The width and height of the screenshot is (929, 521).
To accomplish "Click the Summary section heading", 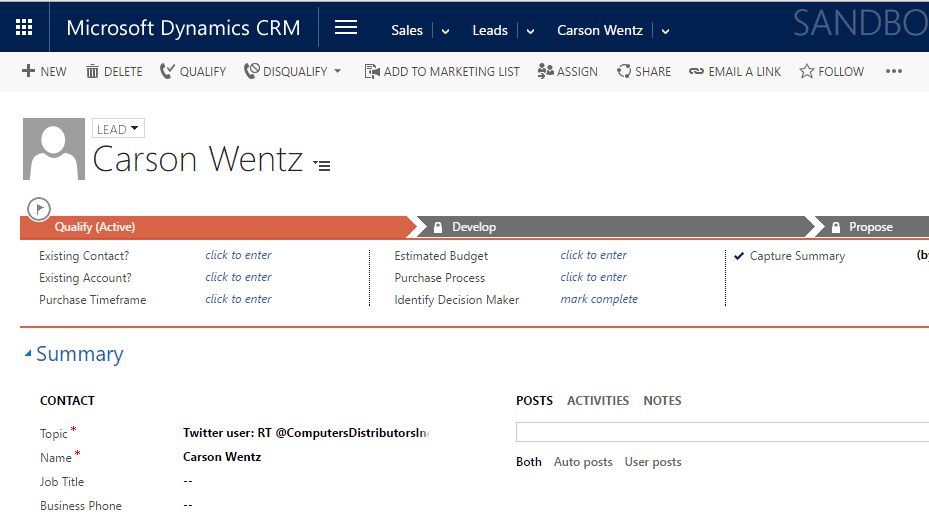I will [79, 354].
